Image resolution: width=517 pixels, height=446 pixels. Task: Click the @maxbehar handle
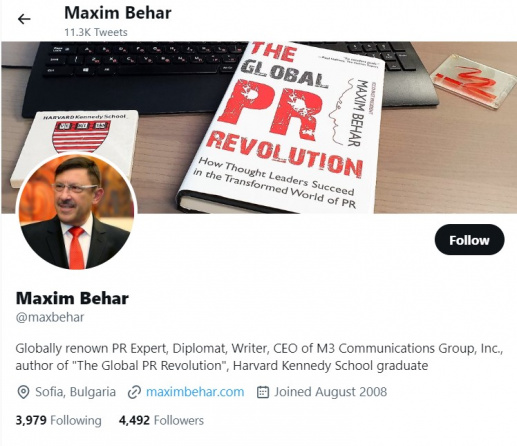click(50, 317)
